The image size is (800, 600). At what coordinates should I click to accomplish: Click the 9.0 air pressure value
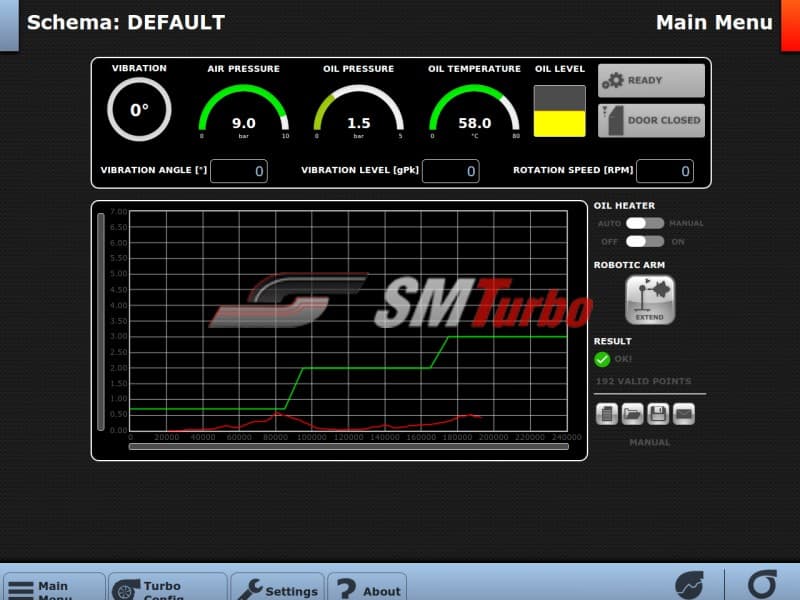[244, 123]
